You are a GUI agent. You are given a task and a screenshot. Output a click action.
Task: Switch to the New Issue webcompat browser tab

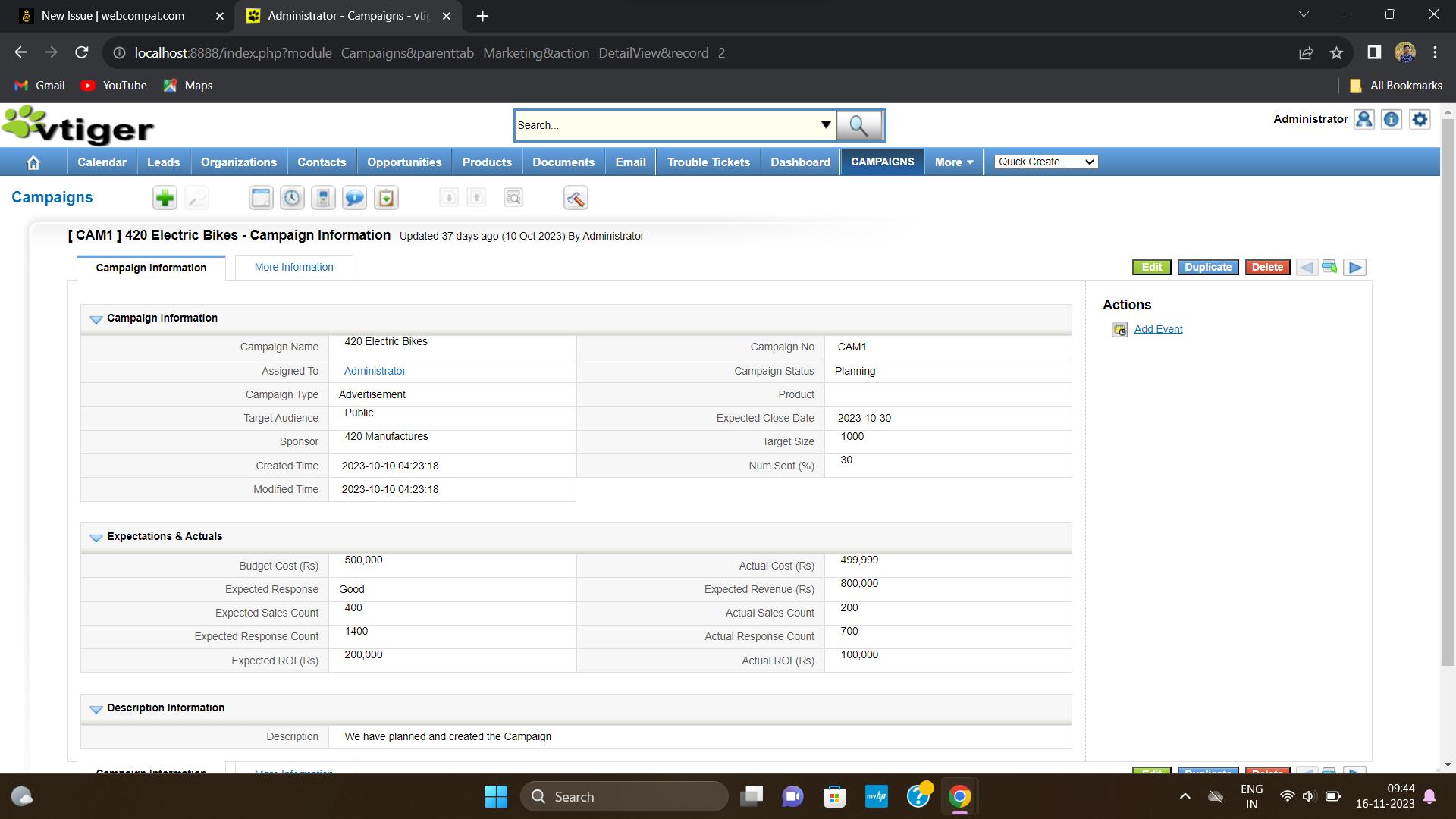tap(114, 15)
